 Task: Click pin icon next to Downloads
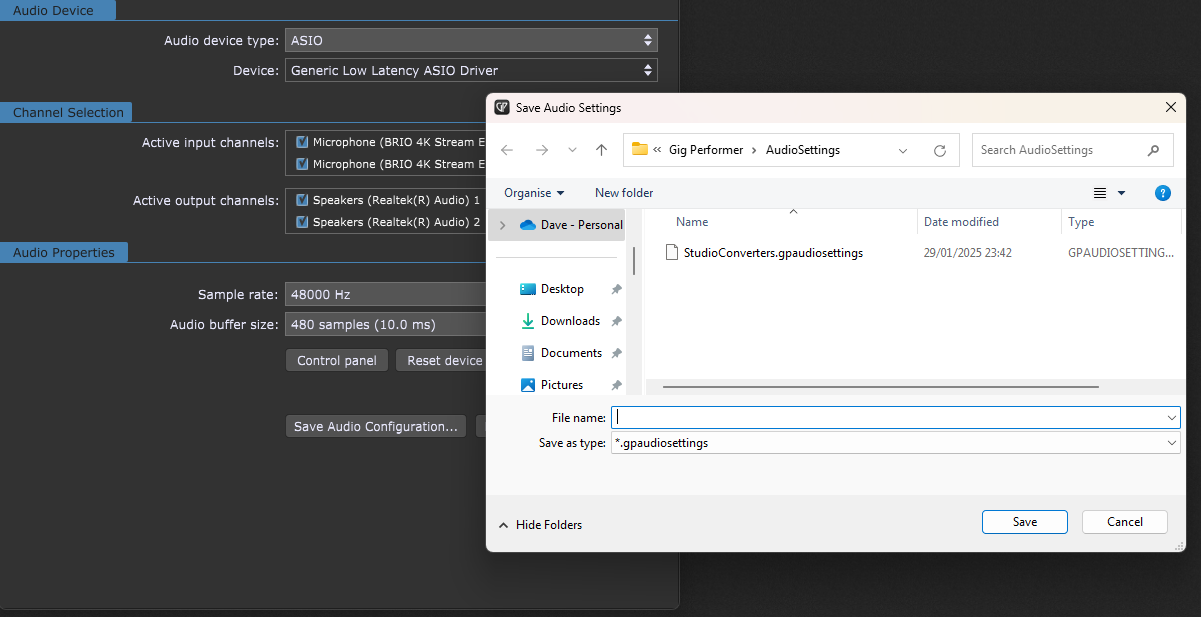pyautogui.click(x=617, y=321)
